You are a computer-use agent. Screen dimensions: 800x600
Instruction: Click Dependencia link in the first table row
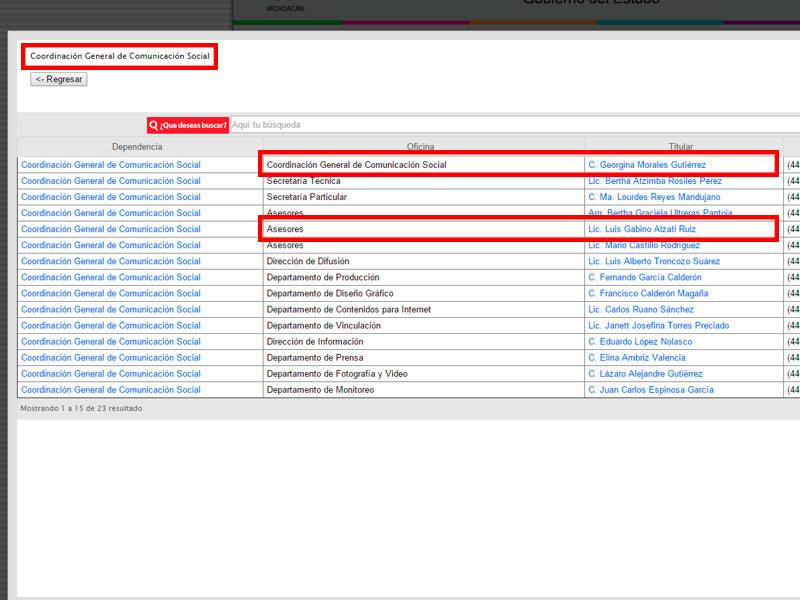[x=111, y=165]
